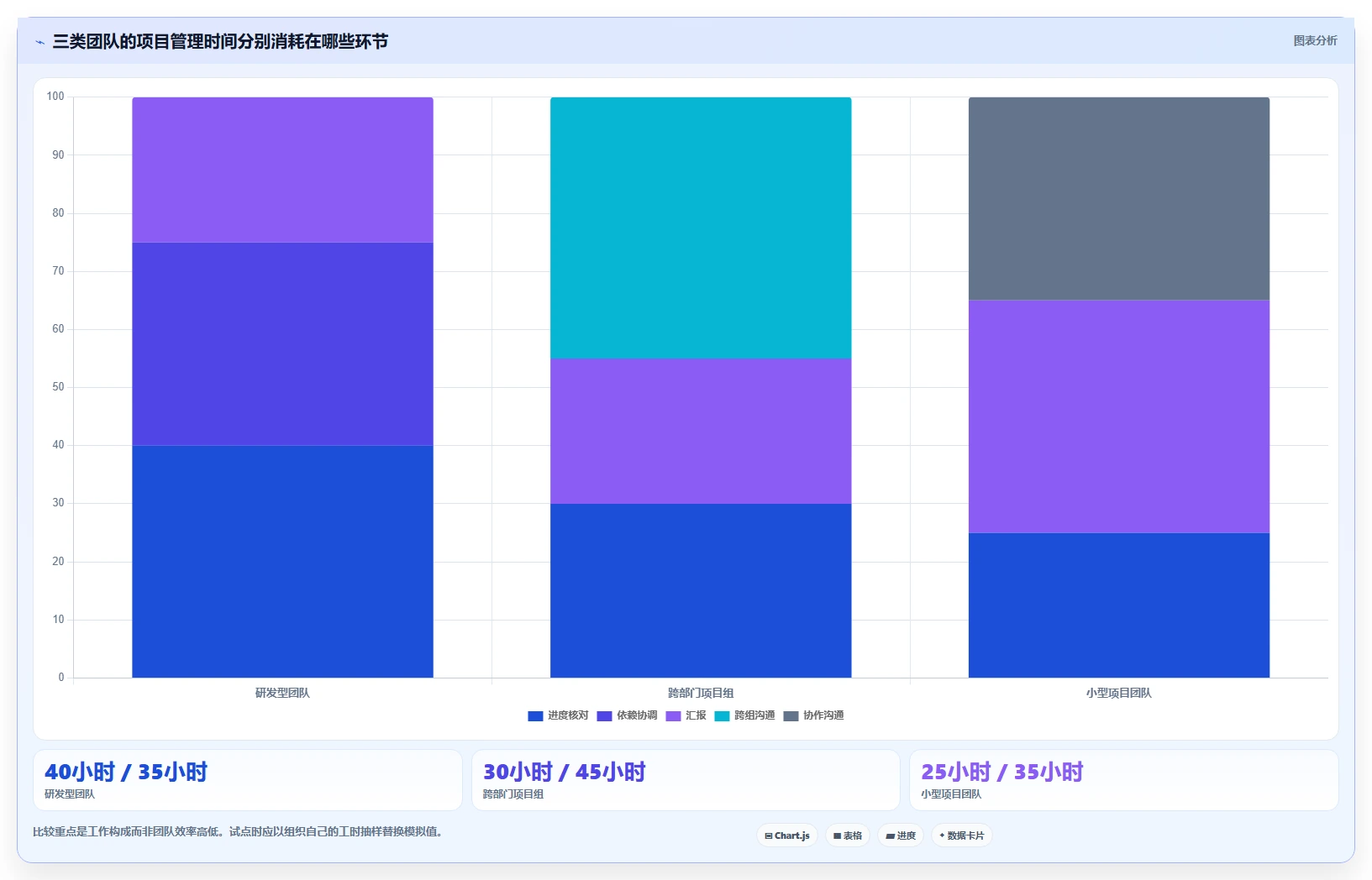Click the 研发型团队 x-axis label

282,693
